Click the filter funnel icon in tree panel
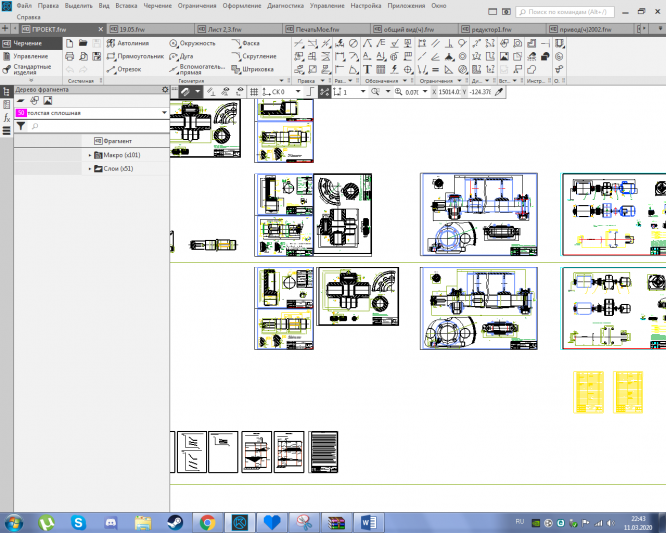Viewport: 666px width, 533px height. click(21, 127)
